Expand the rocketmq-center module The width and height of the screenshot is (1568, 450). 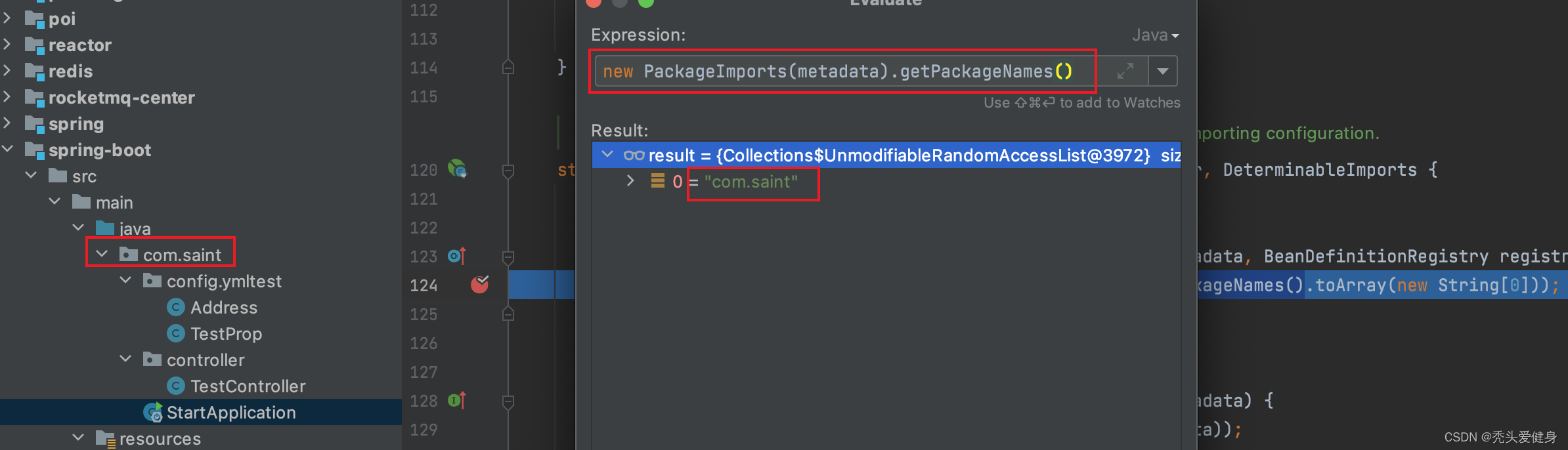tap(7, 97)
